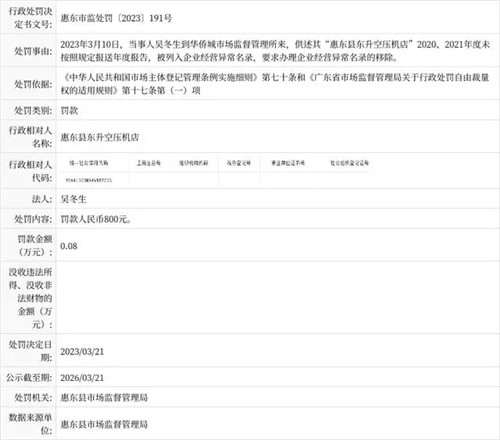Screen dimensions: 500x440
Task: Click the publicity deadline 2026/03/21
Action: click(82, 378)
